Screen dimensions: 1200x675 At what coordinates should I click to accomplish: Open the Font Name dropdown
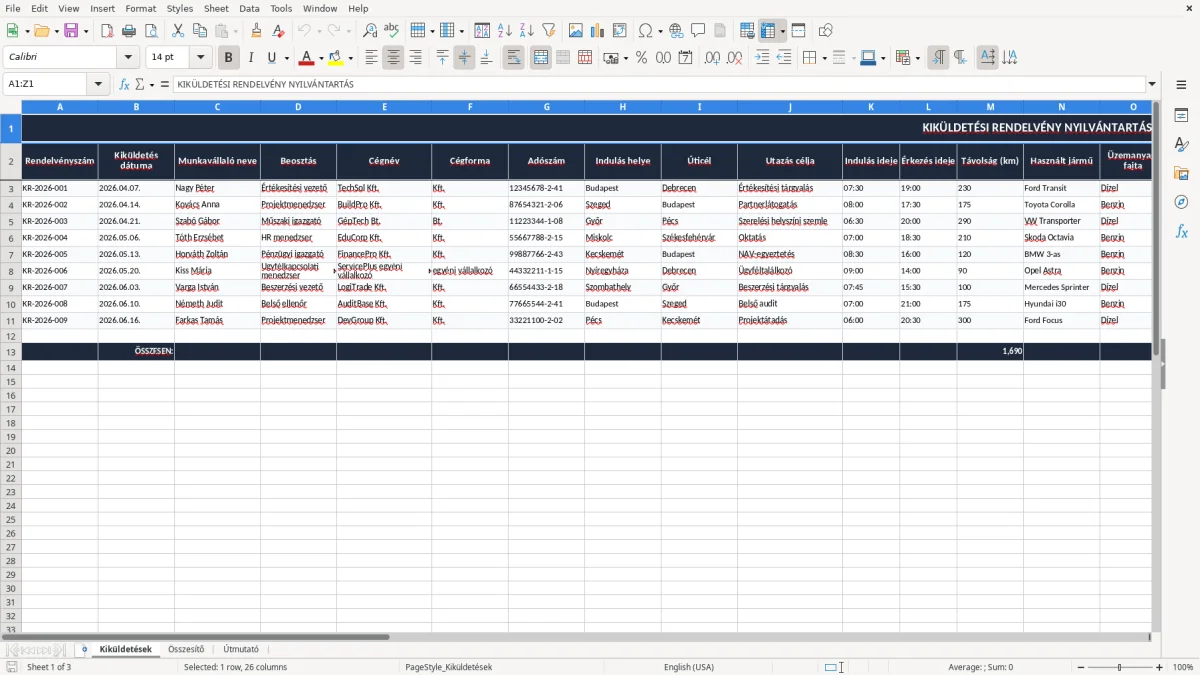[x=128, y=58]
